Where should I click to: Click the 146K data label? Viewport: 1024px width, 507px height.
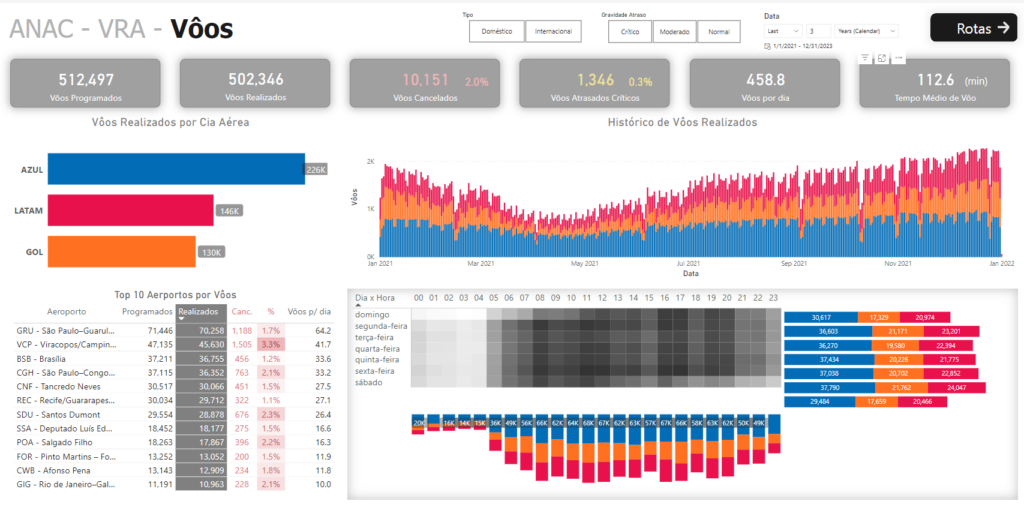pyautogui.click(x=229, y=211)
